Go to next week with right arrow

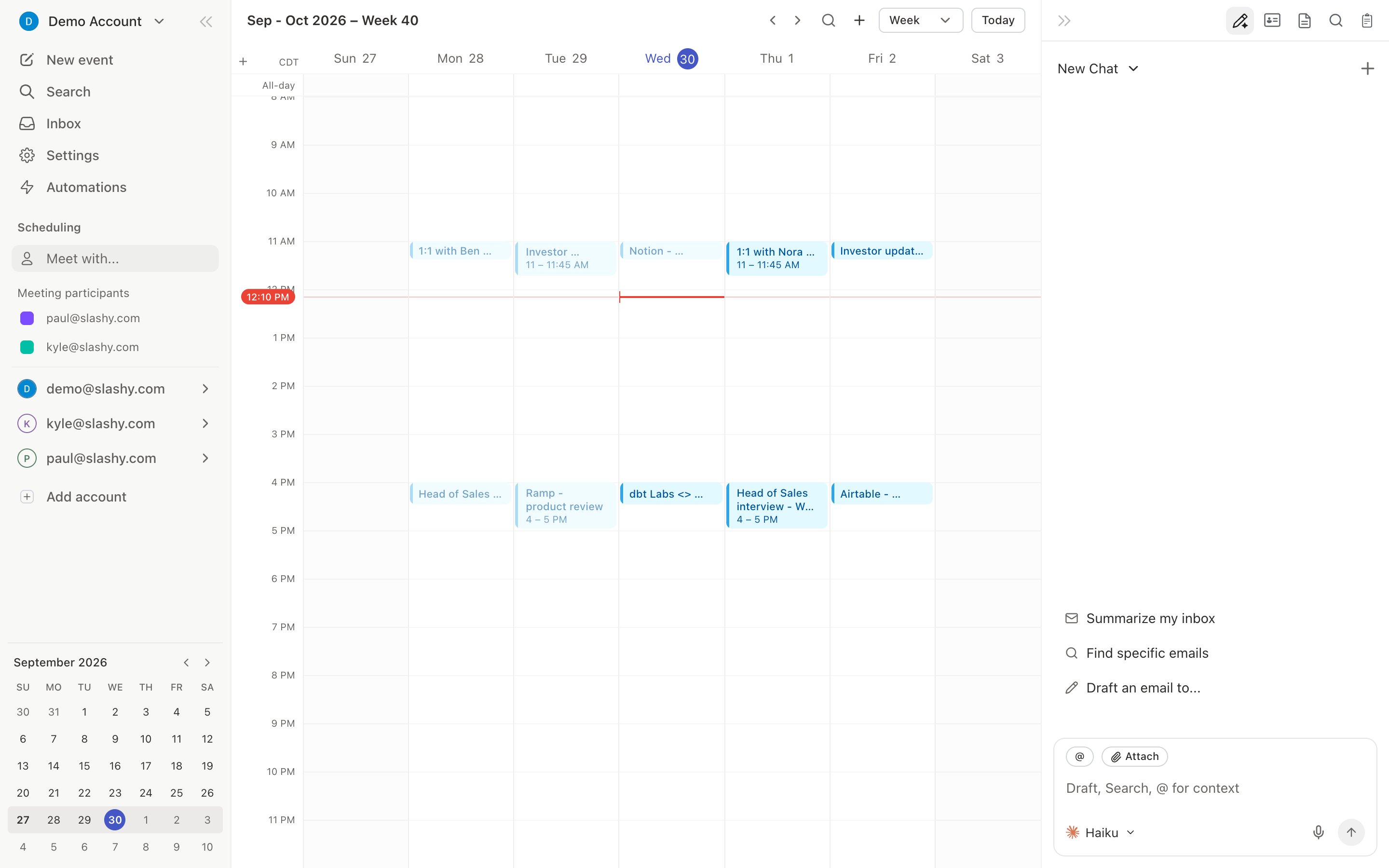[797, 21]
